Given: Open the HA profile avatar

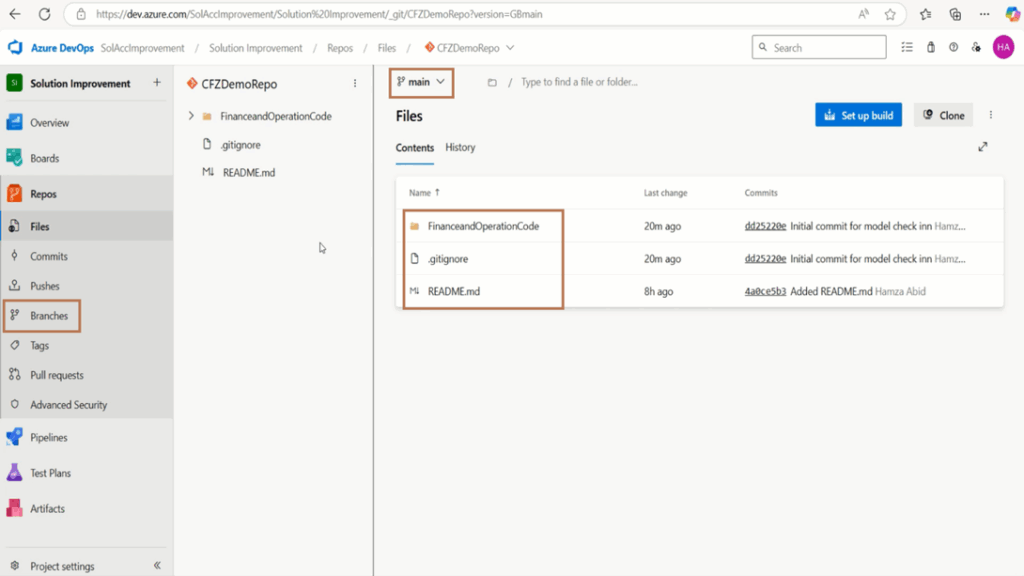Looking at the screenshot, I should [x=1003, y=47].
